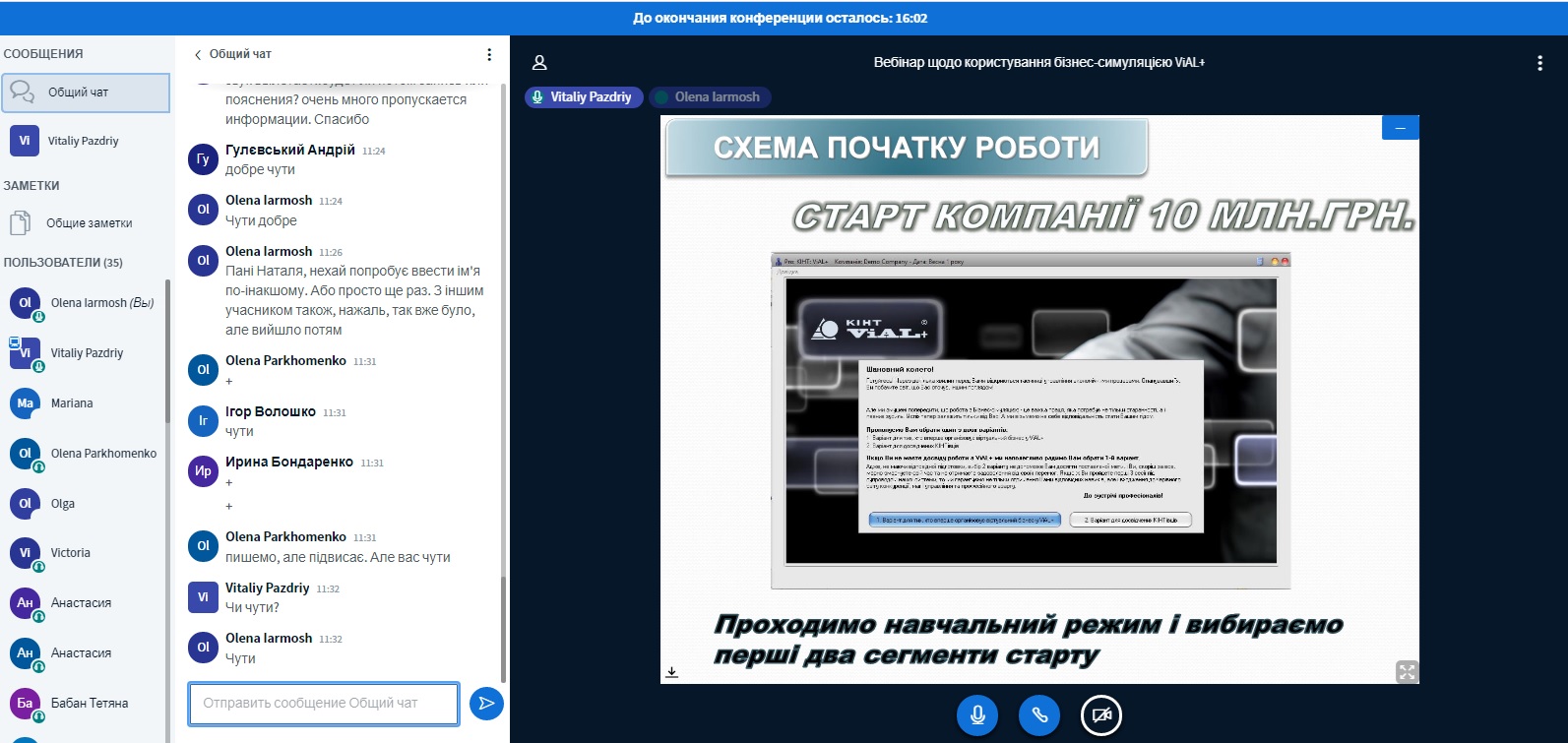The width and height of the screenshot is (1568, 743).
Task: Click the slide's first variant button
Action: tap(965, 520)
